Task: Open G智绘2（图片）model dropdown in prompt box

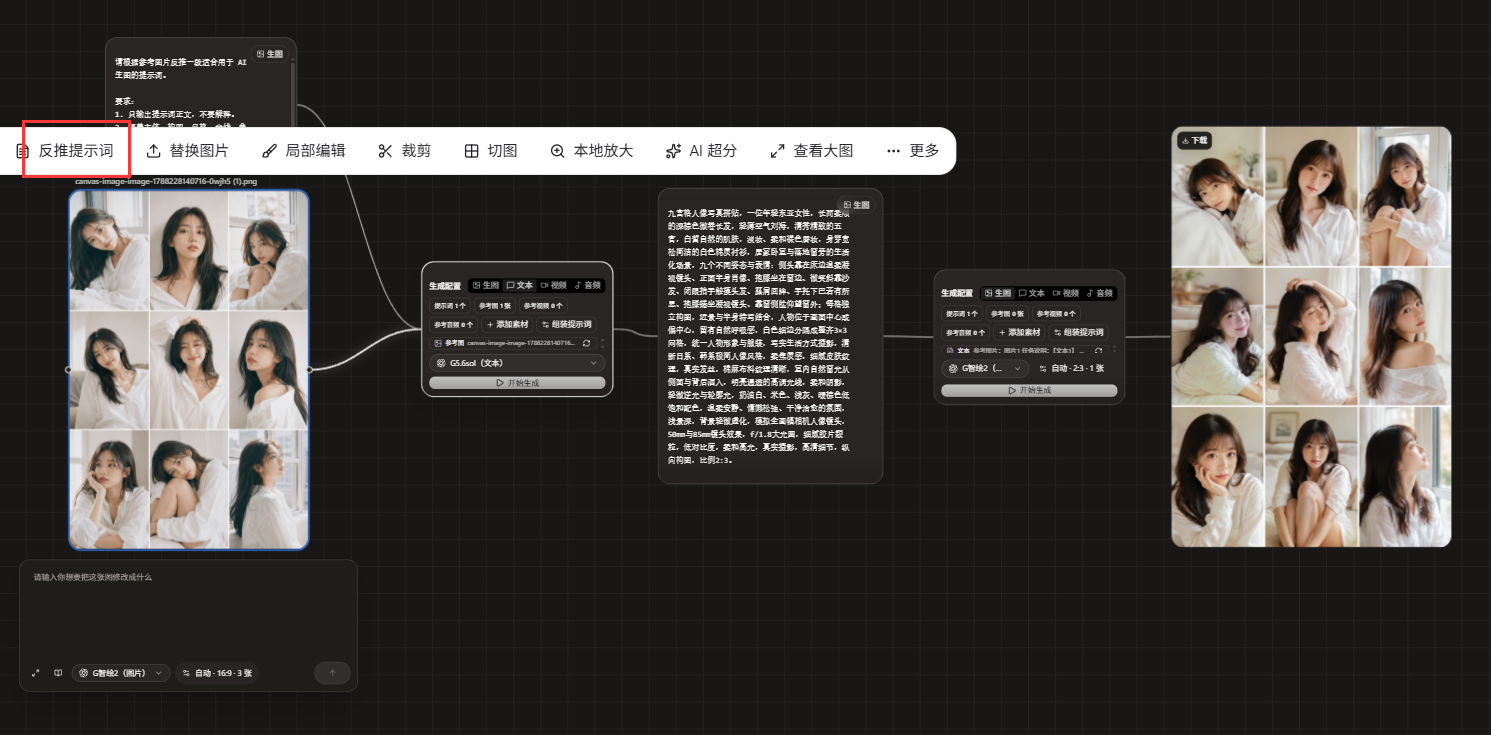Action: click(x=120, y=673)
